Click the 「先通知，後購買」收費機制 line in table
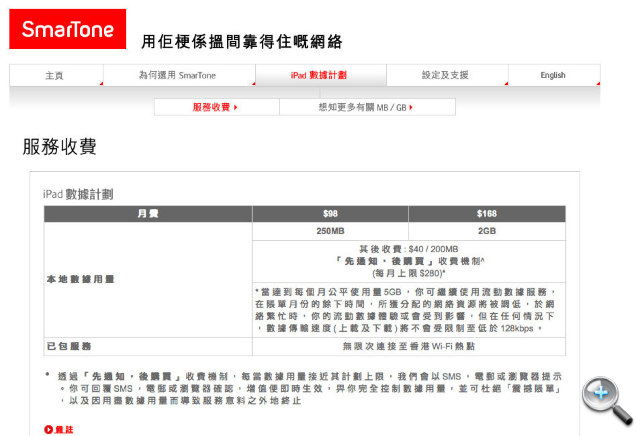The height and width of the screenshot is (436, 640). 409,261
